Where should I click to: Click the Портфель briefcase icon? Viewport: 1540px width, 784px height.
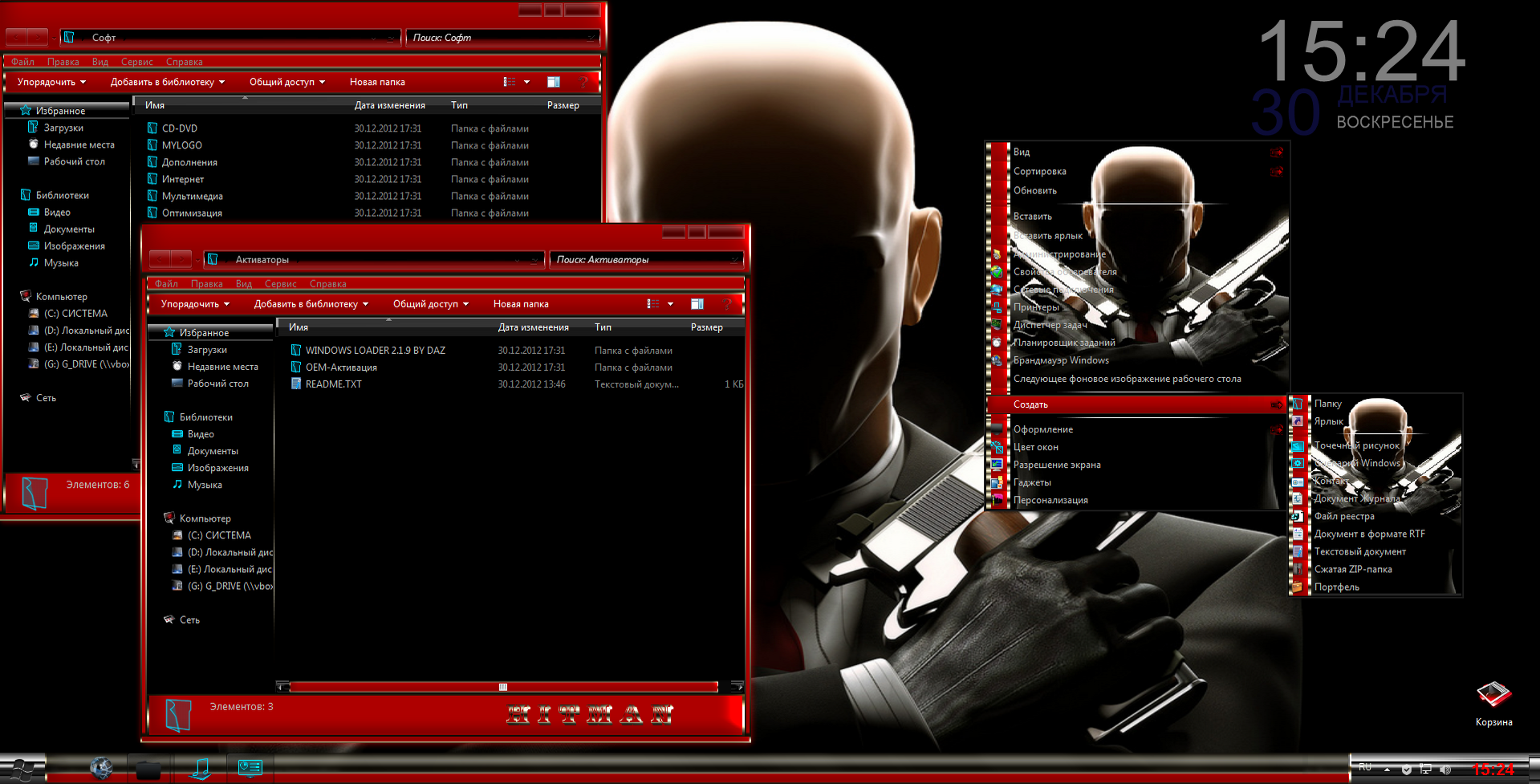coord(1297,587)
